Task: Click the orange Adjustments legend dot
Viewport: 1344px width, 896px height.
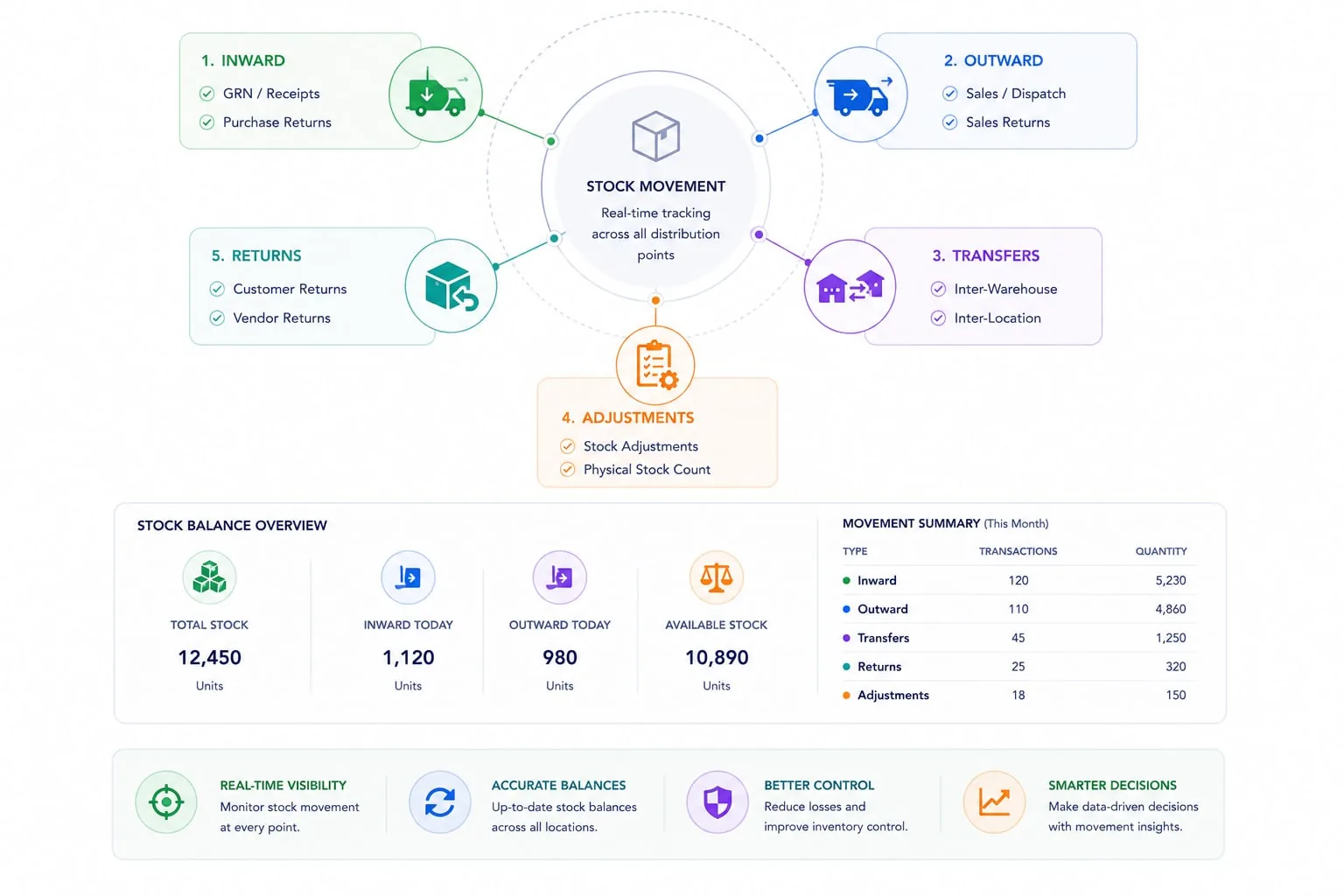Action: click(x=846, y=696)
